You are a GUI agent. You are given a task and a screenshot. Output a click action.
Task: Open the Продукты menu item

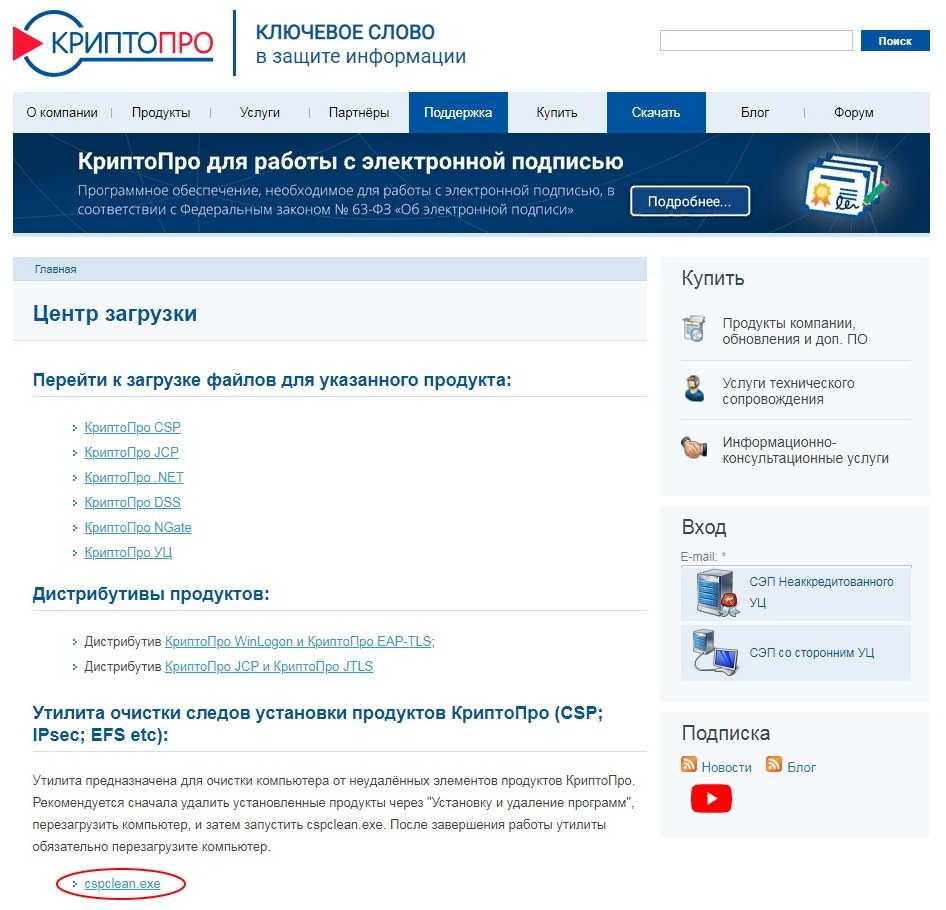click(161, 112)
